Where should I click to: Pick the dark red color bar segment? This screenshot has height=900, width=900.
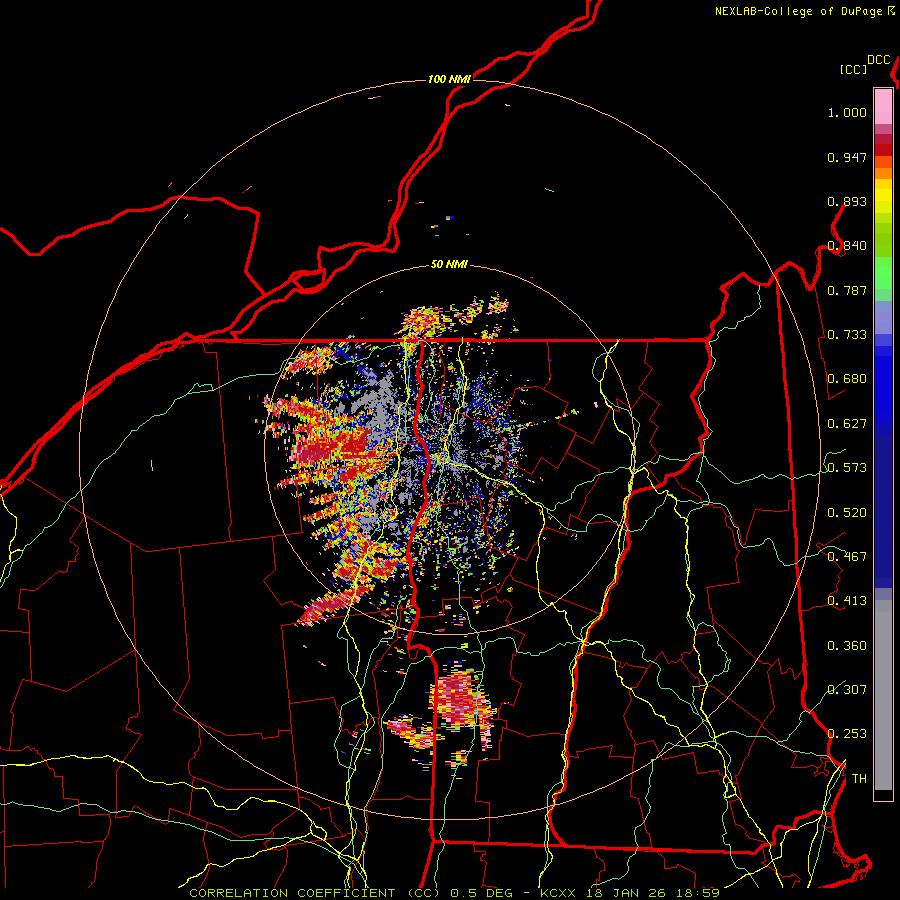[883, 150]
